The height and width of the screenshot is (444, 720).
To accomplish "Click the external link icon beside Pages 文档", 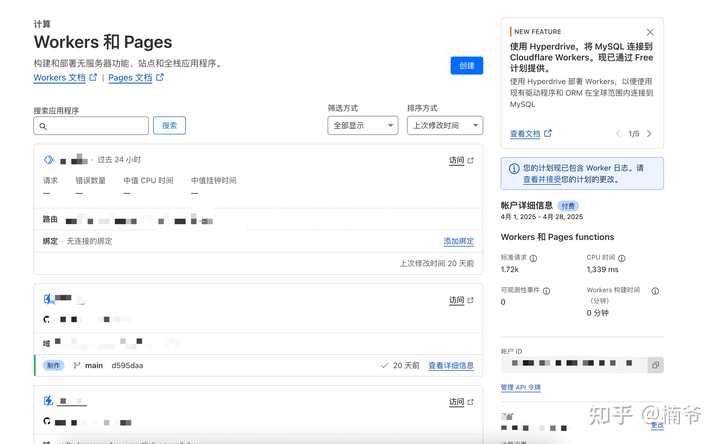I will pos(160,77).
